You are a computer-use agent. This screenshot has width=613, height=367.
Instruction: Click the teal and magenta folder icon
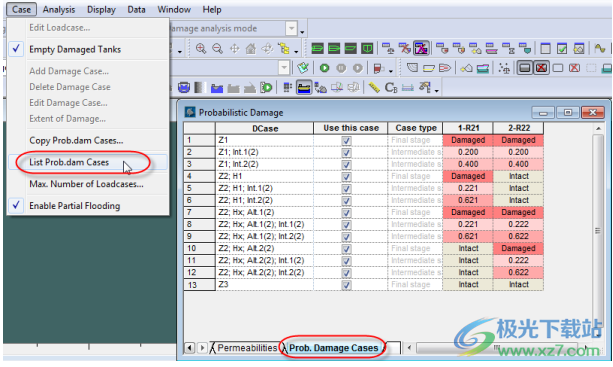[482, 68]
